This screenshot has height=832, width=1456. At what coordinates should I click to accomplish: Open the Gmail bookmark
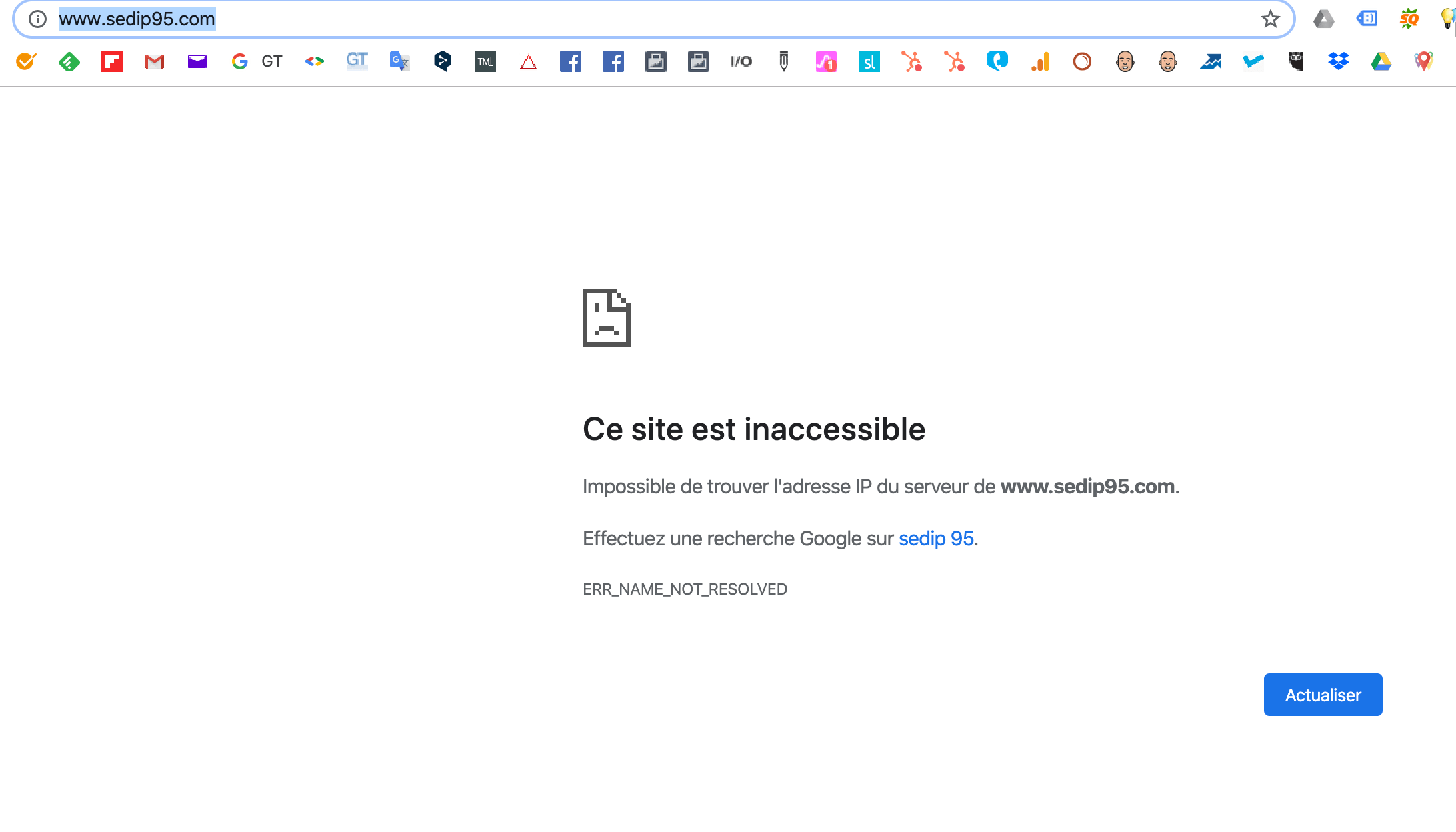pyautogui.click(x=155, y=62)
